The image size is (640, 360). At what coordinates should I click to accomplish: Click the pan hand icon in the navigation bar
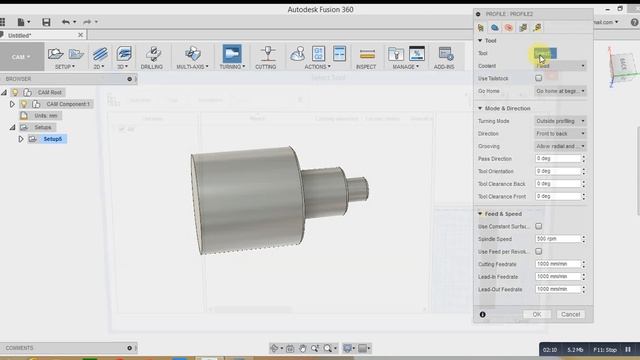pos(302,348)
